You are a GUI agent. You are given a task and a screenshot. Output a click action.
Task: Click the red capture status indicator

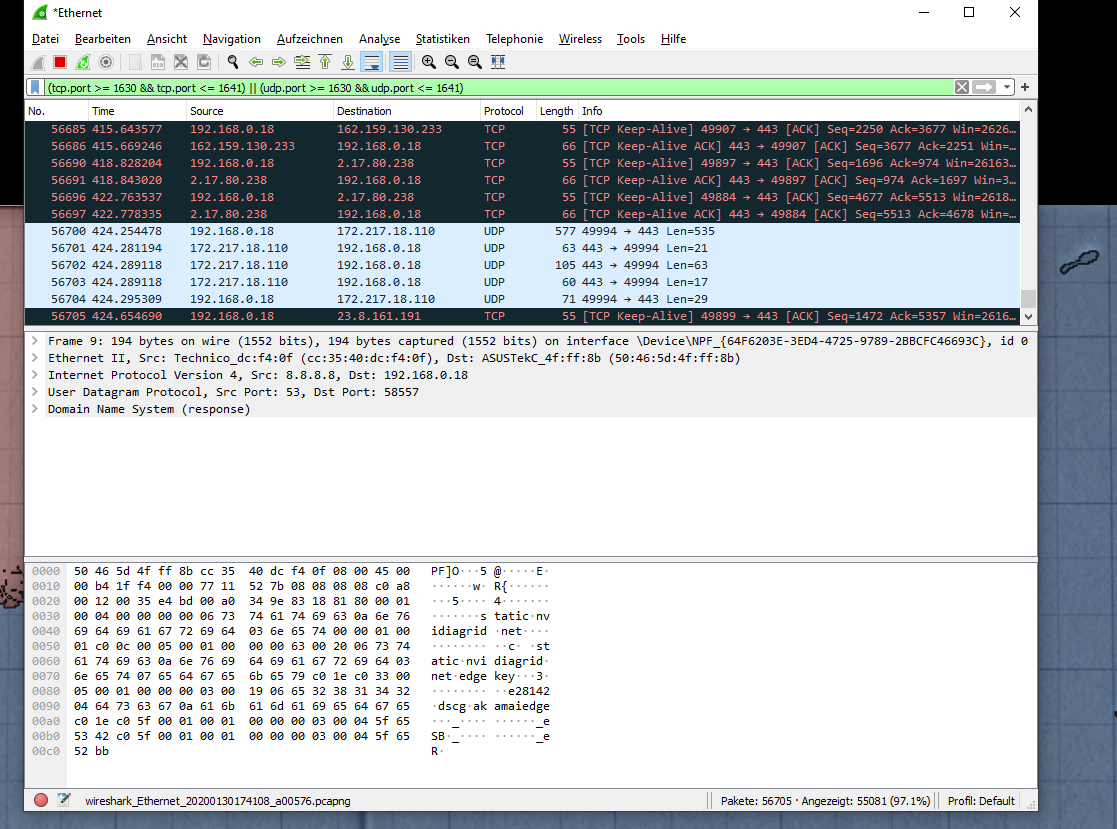coord(41,800)
